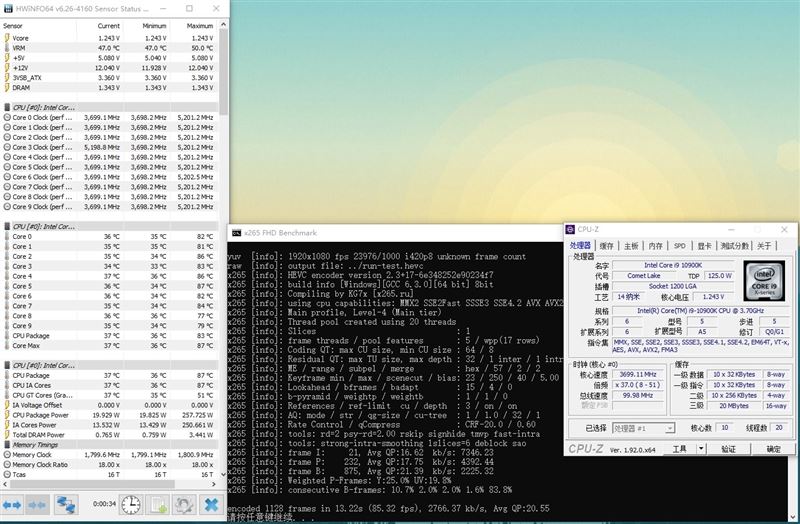Click the VRM temperature sensor icon

[x=7, y=48]
